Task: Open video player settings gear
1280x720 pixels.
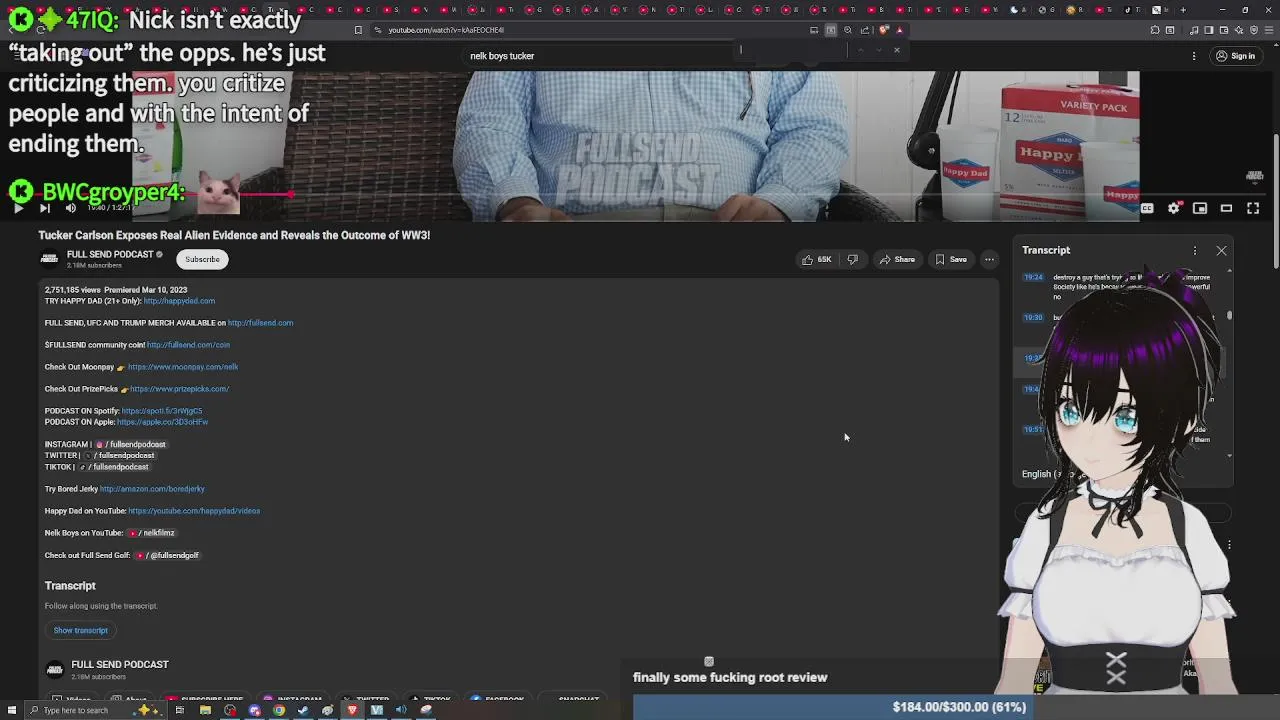Action: tap(1174, 208)
